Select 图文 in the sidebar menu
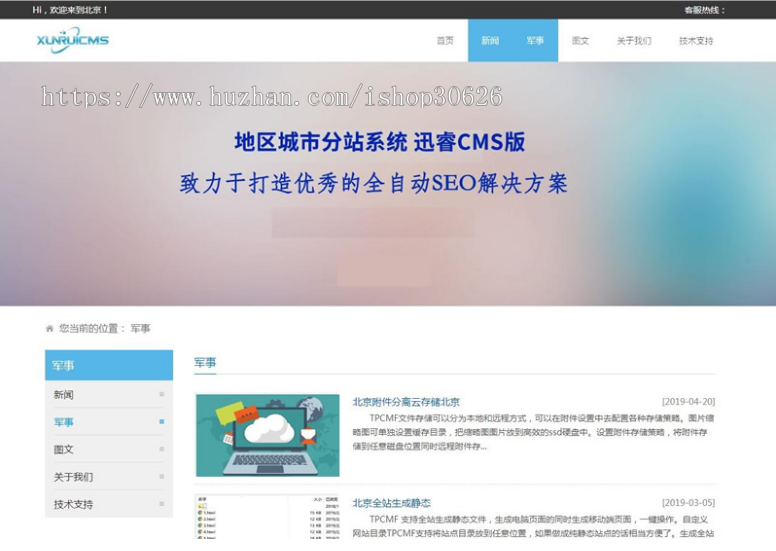This screenshot has height=551, width=776. pyautogui.click(x=63, y=449)
